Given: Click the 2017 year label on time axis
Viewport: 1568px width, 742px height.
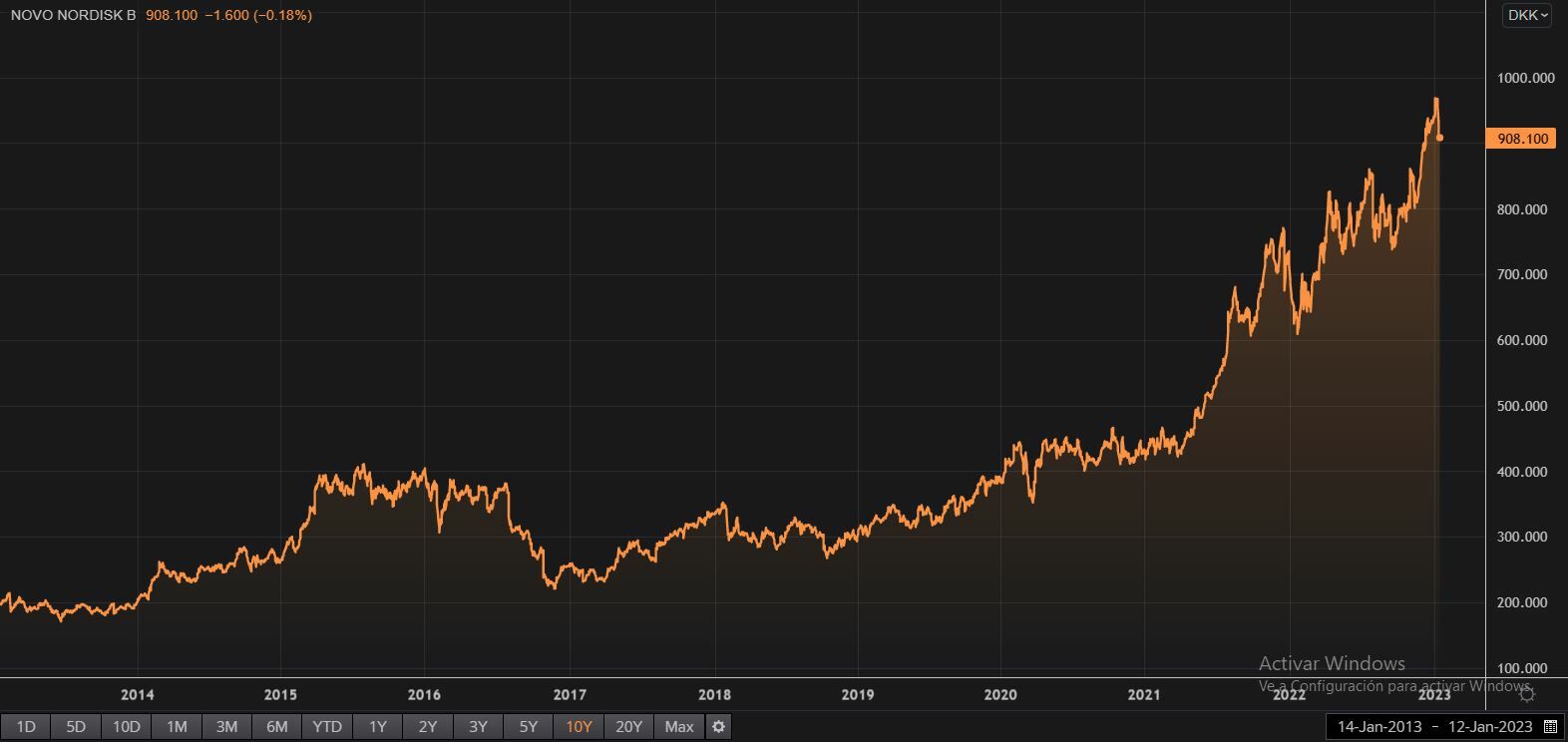Looking at the screenshot, I should (x=570, y=695).
